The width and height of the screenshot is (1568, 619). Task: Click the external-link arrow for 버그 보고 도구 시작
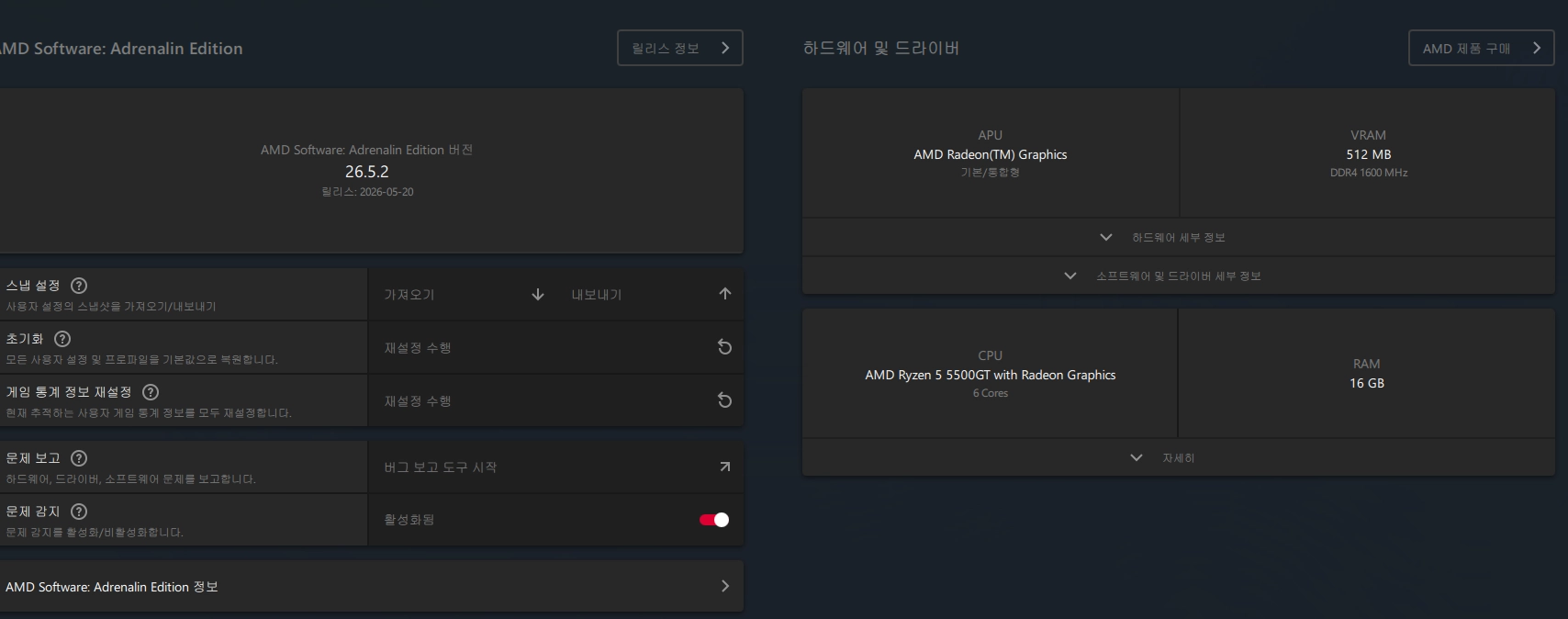point(724,467)
